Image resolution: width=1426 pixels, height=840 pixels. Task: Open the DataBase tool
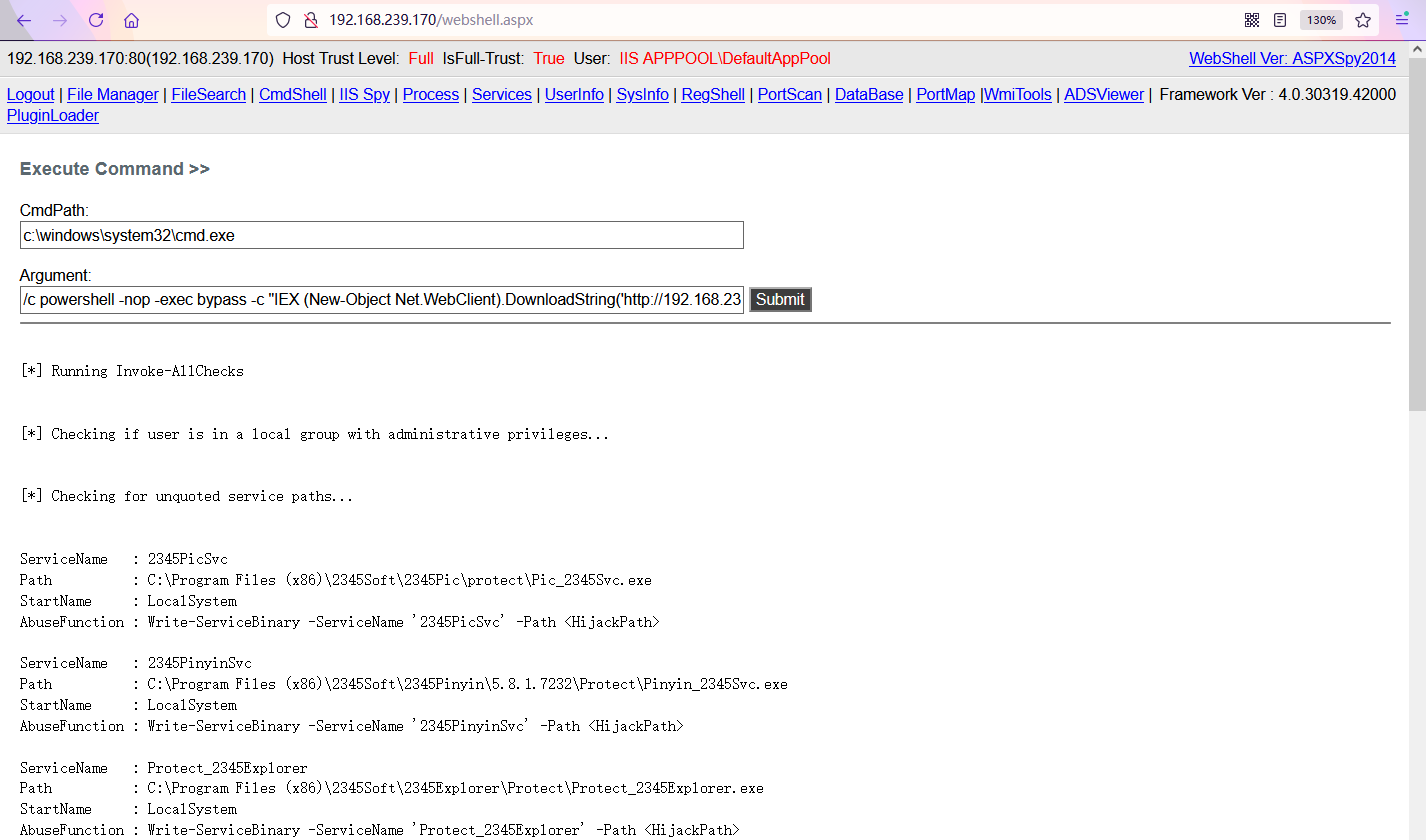pyautogui.click(x=869, y=95)
